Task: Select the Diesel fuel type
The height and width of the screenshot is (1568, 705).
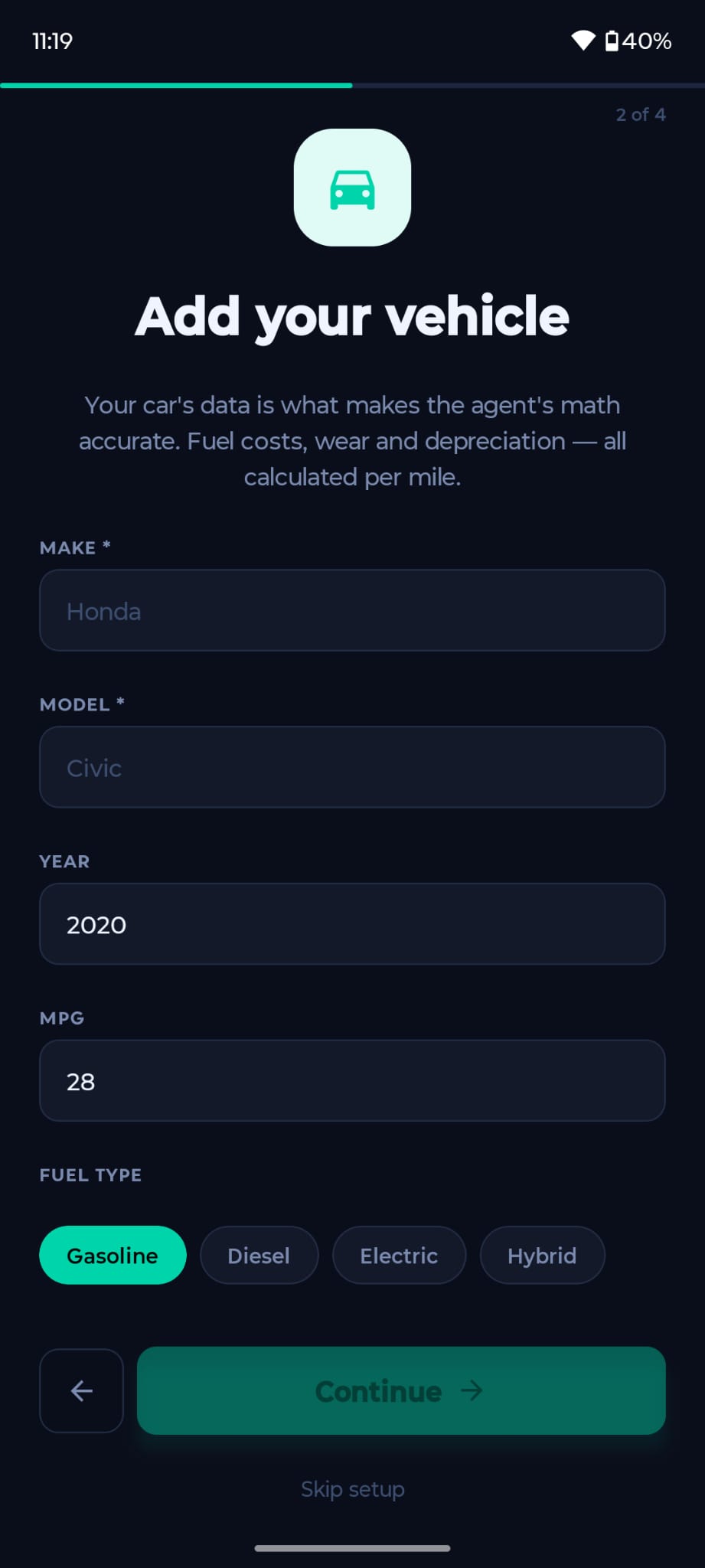Action: [x=259, y=1255]
